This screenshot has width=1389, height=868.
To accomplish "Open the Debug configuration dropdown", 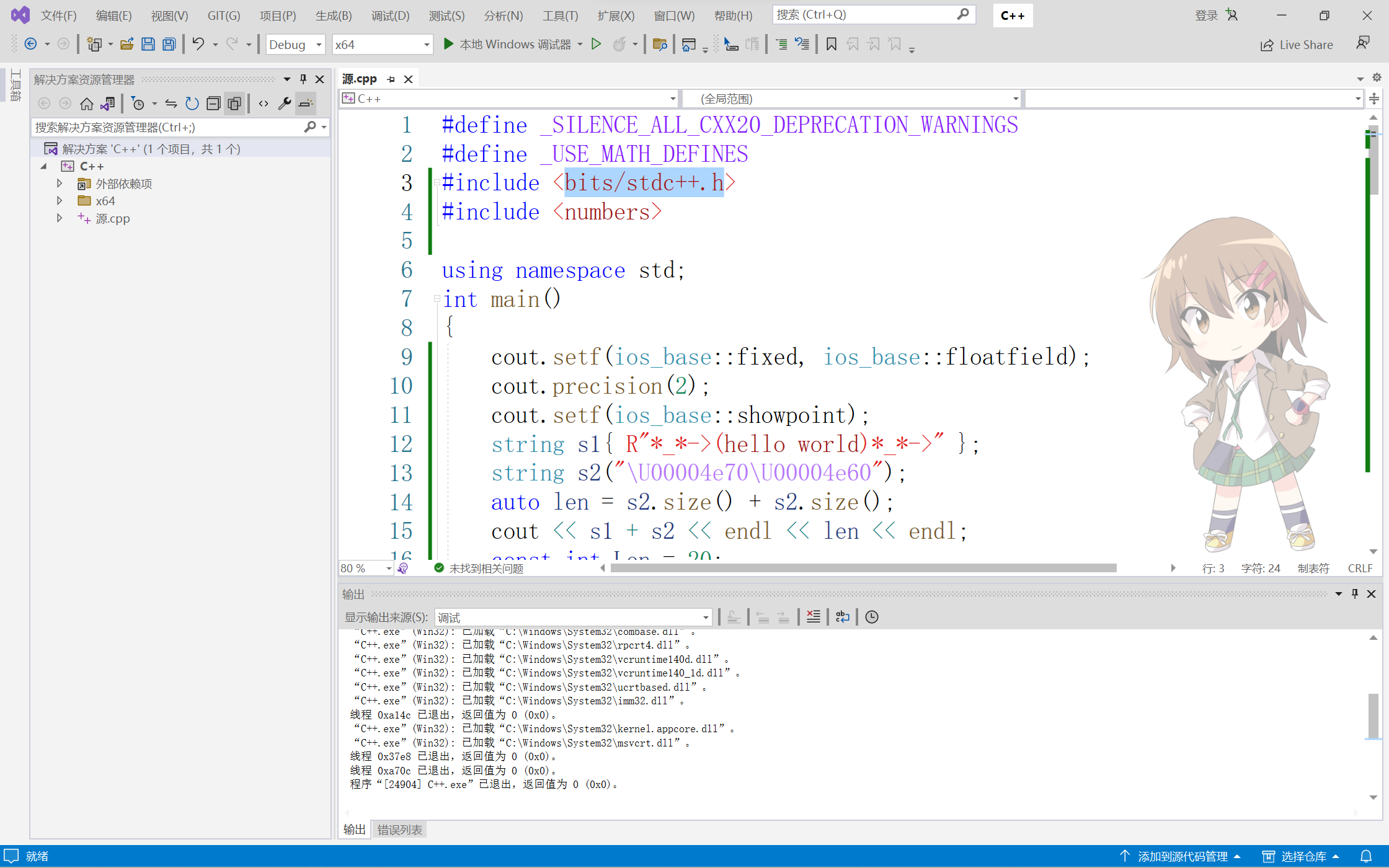I will coord(295,45).
